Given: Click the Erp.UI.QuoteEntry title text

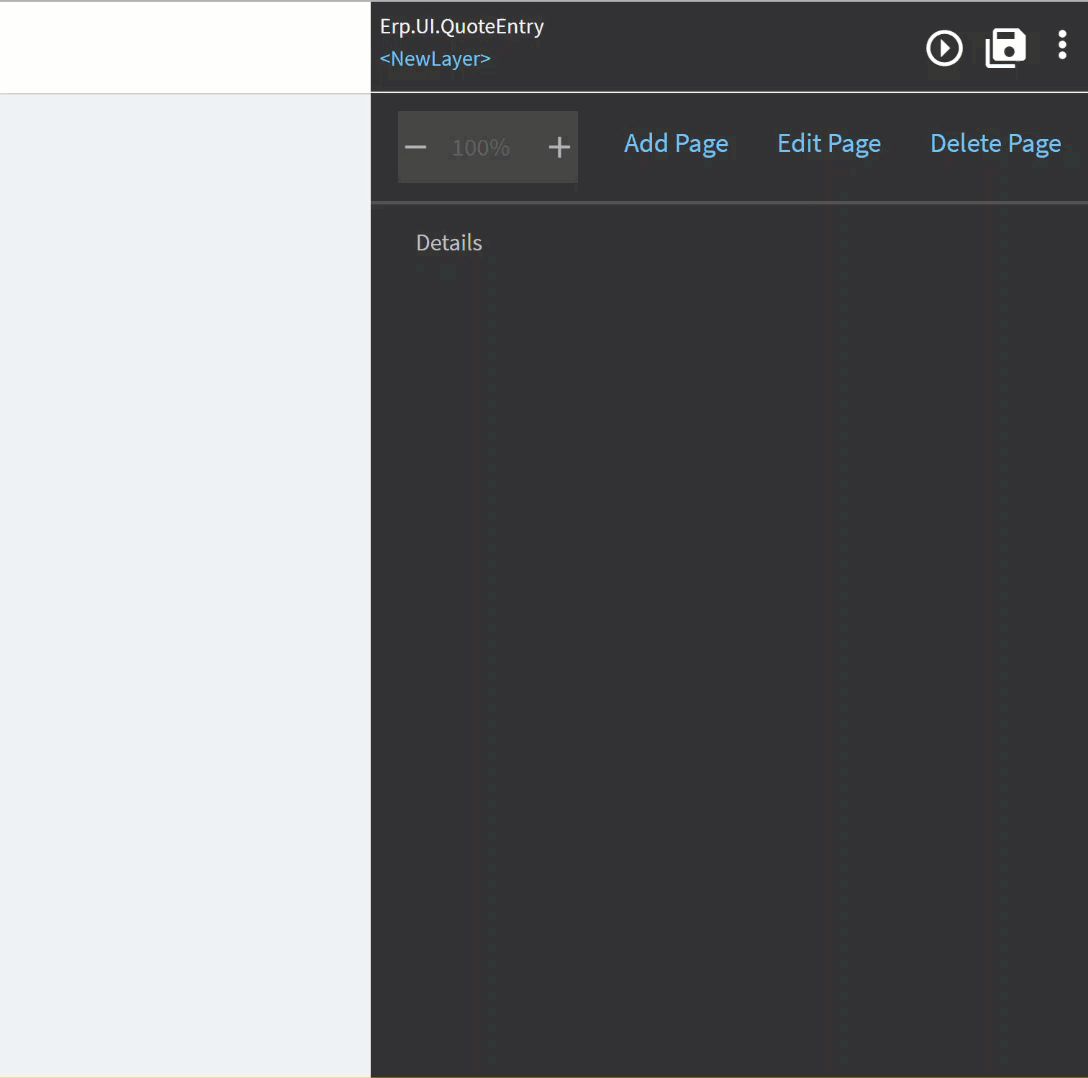Looking at the screenshot, I should [x=461, y=26].
